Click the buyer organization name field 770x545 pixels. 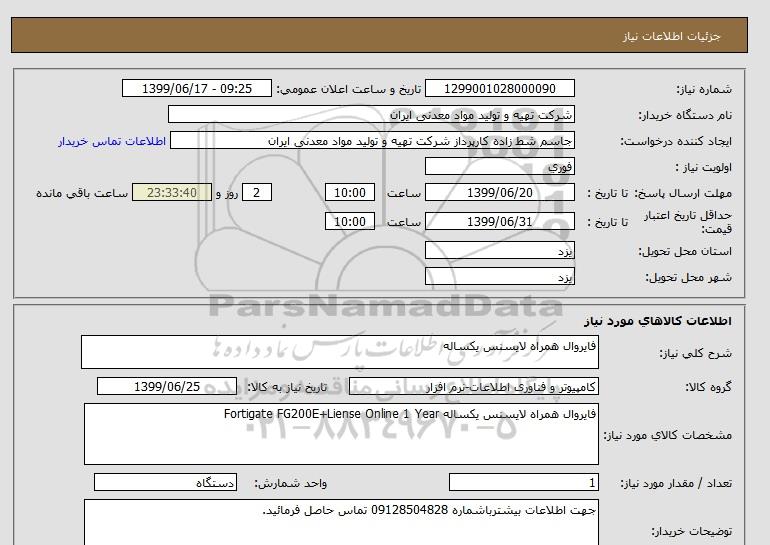(x=371, y=114)
